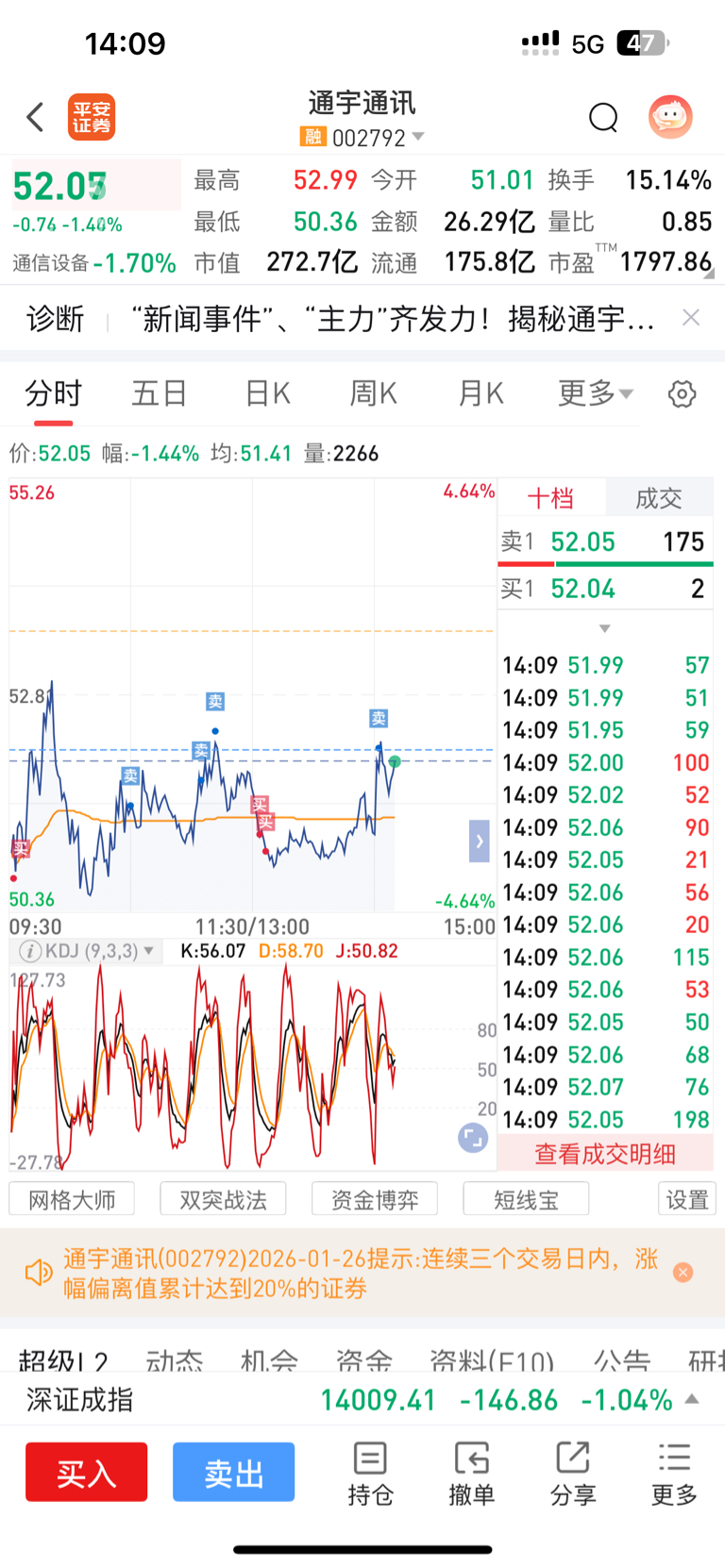Expand order book with the down triangle
The width and height of the screenshot is (725, 1568).
605,628
